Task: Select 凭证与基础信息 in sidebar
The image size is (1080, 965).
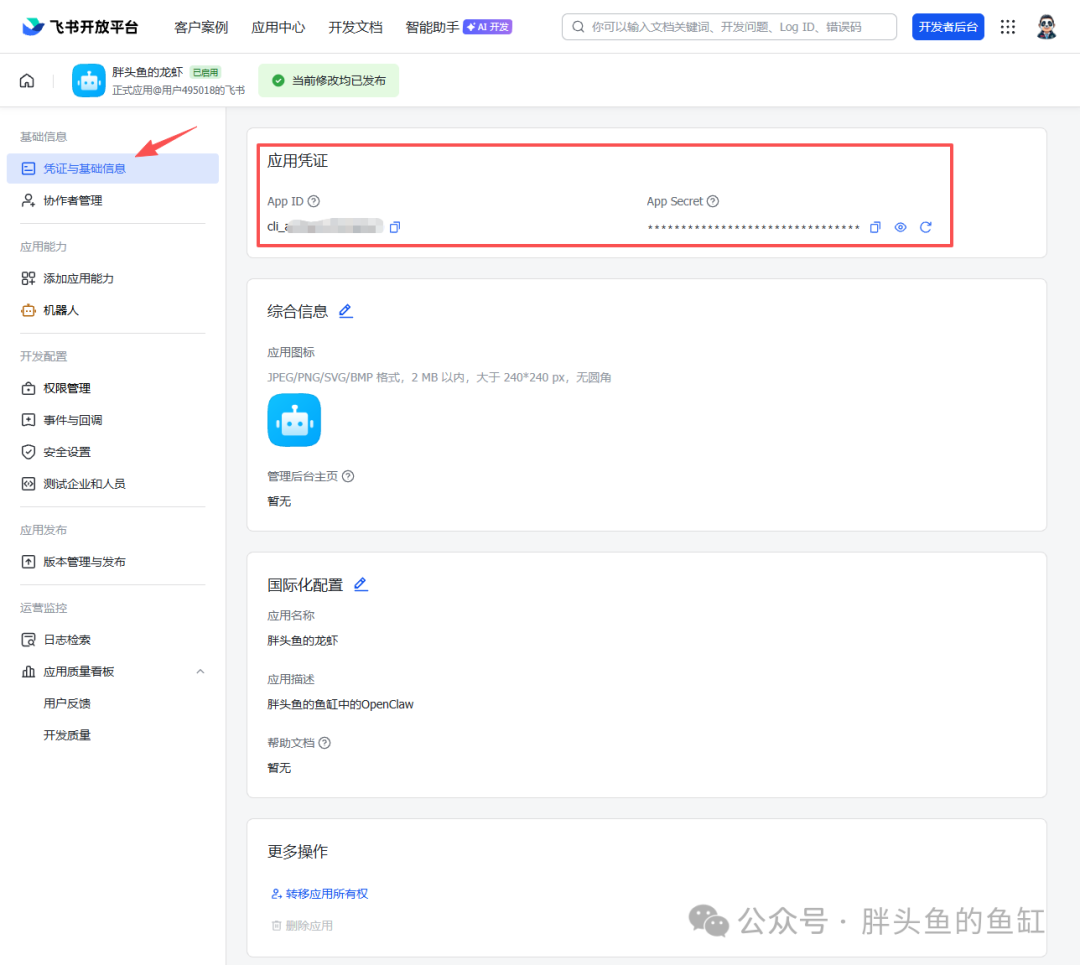Action: point(113,169)
